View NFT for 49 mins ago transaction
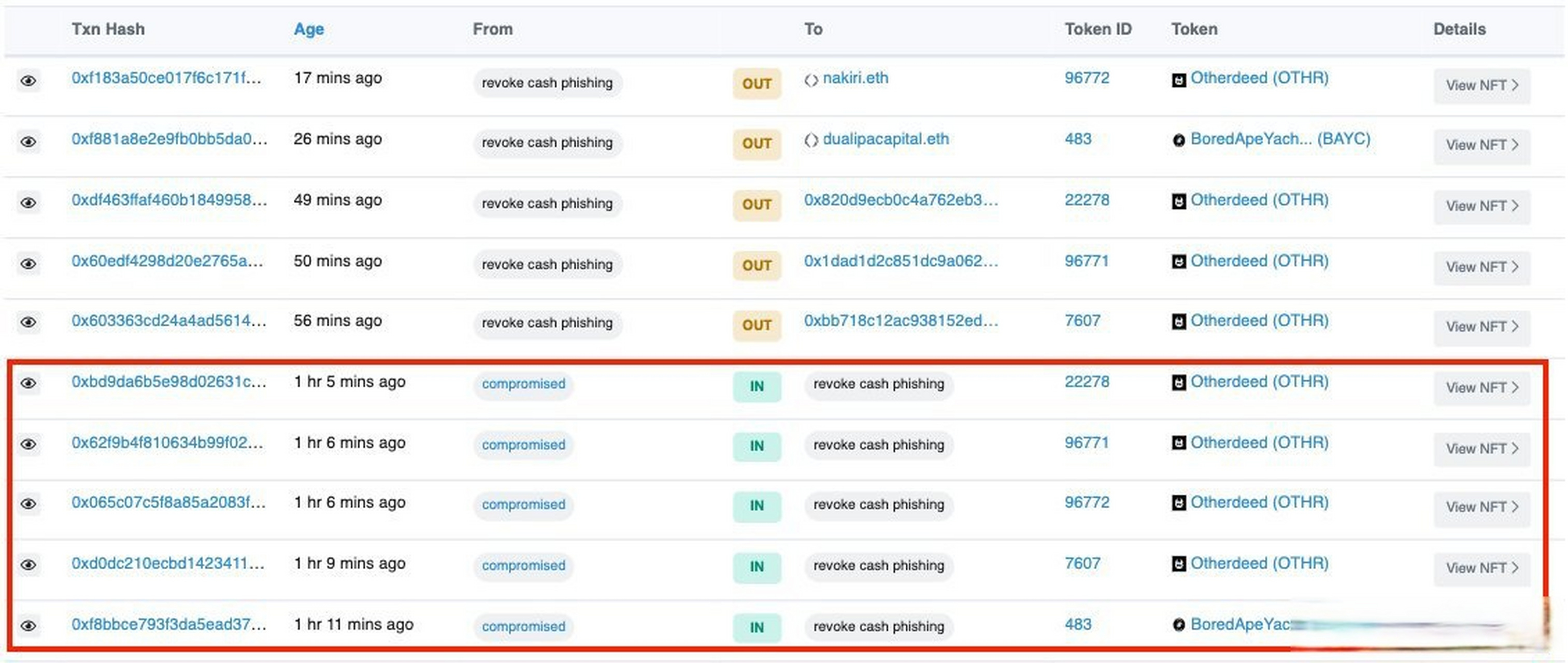The width and height of the screenshot is (1568, 663). click(1481, 207)
